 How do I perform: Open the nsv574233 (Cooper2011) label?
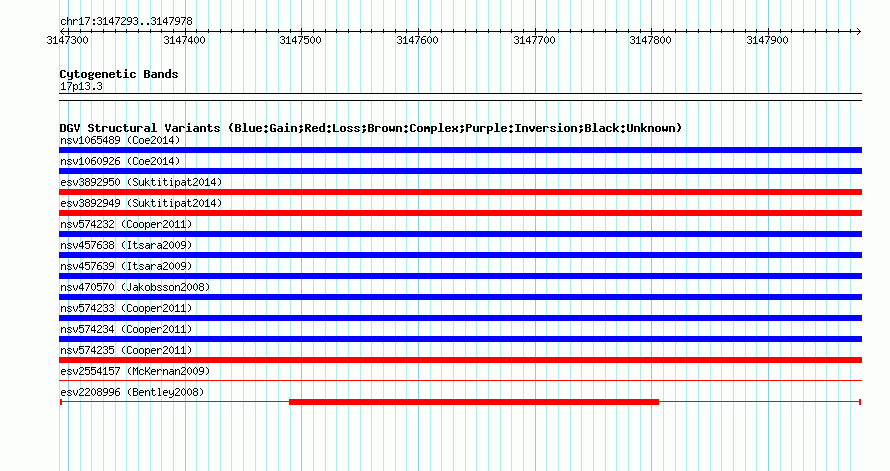click(126, 308)
